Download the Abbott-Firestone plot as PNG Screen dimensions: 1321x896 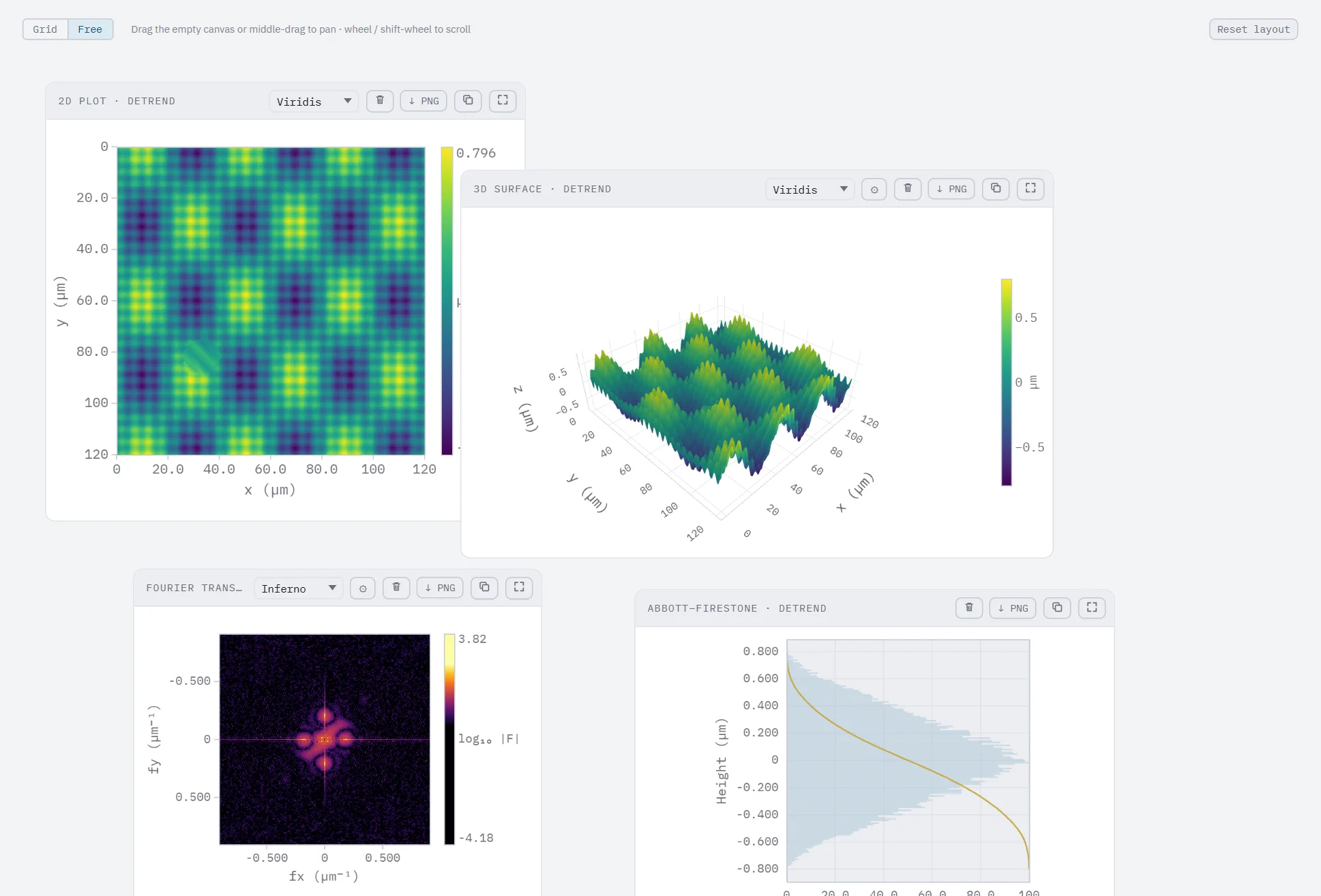[x=1013, y=608]
